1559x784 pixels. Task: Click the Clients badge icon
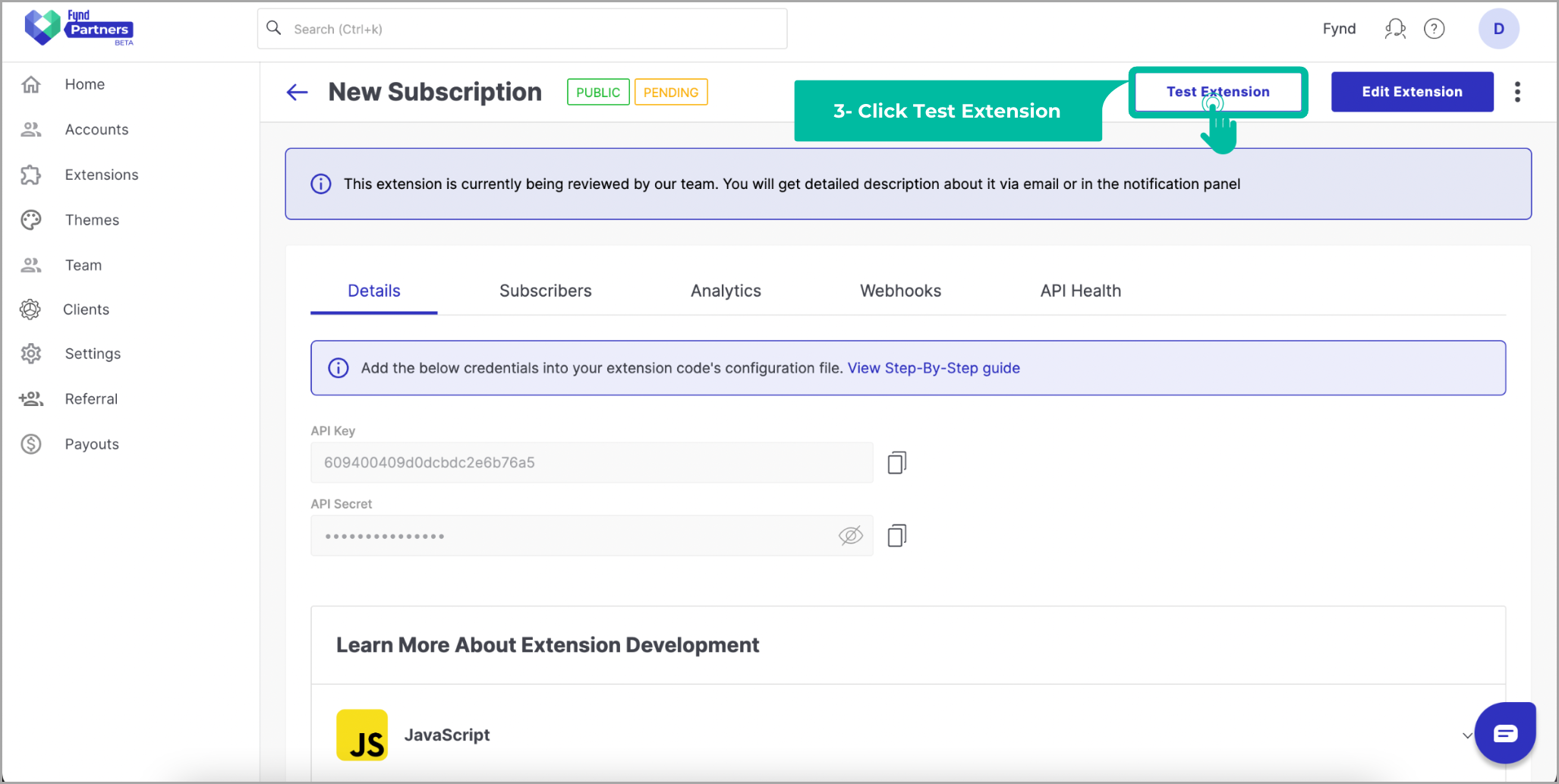click(30, 309)
